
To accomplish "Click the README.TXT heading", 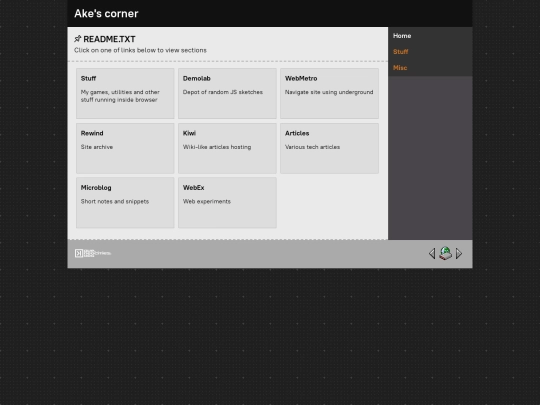I will [109, 39].
